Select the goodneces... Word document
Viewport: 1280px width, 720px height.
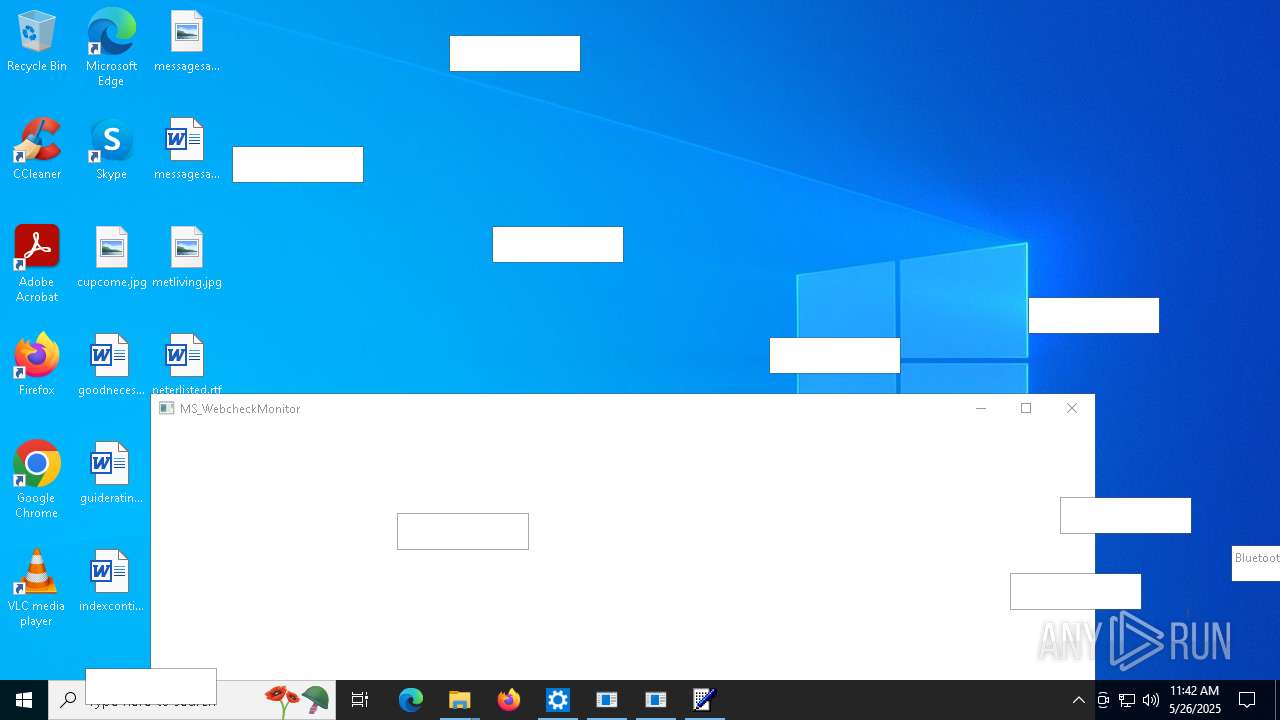111,366
